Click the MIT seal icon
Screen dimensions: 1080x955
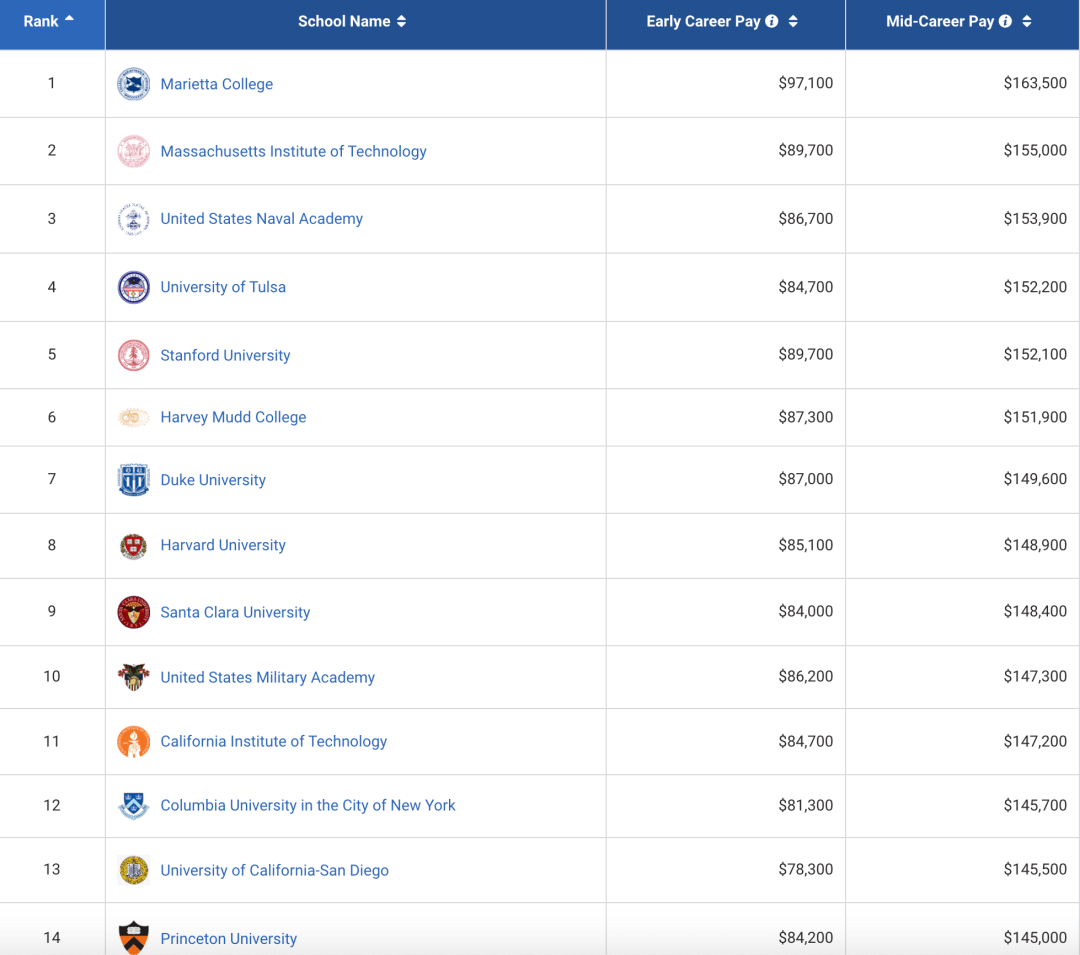(x=134, y=151)
